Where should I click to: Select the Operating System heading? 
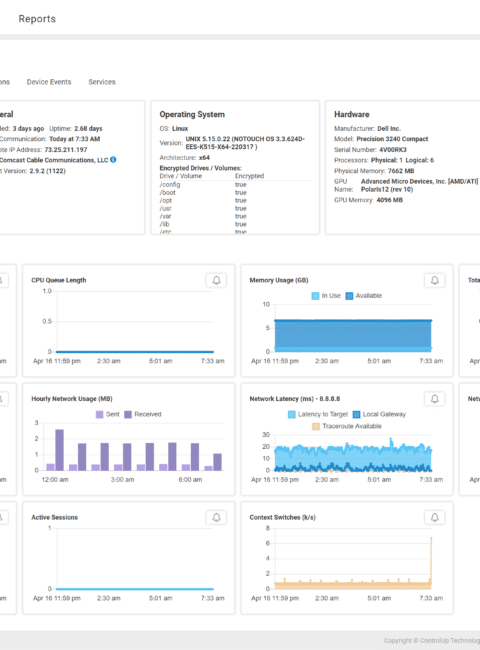(192, 114)
